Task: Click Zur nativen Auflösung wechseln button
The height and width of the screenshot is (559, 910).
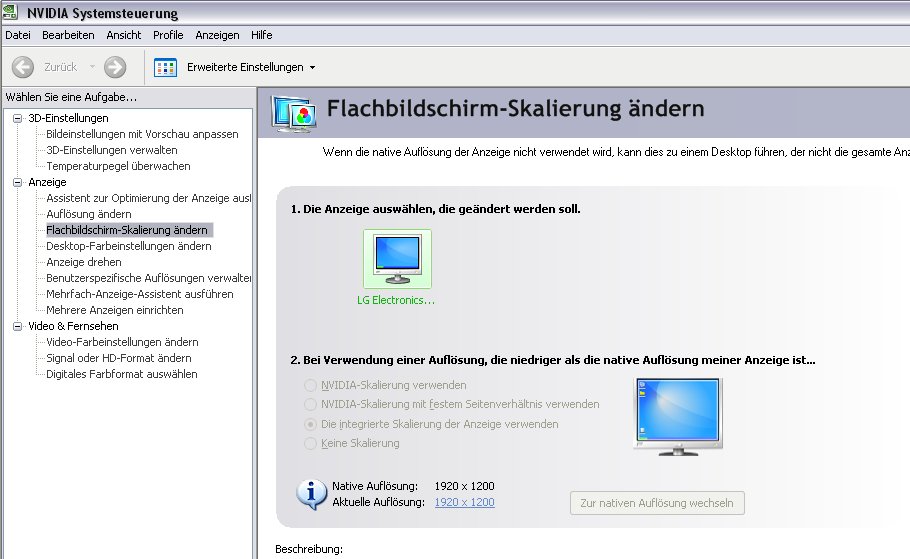Action: pos(657,503)
